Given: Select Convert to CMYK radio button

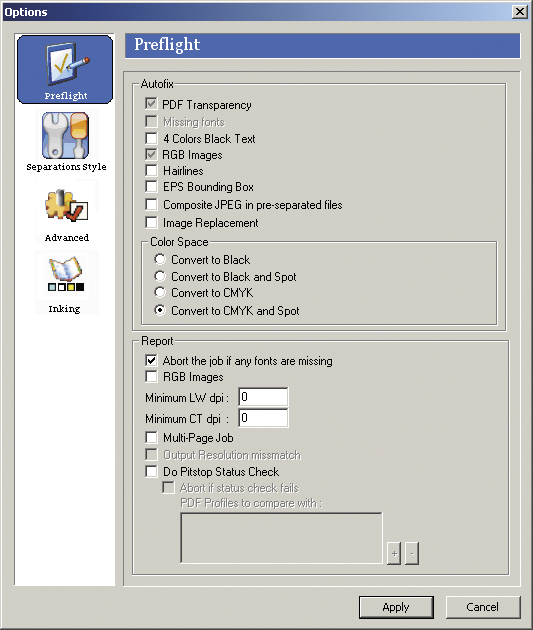Looking at the screenshot, I should tap(160, 292).
